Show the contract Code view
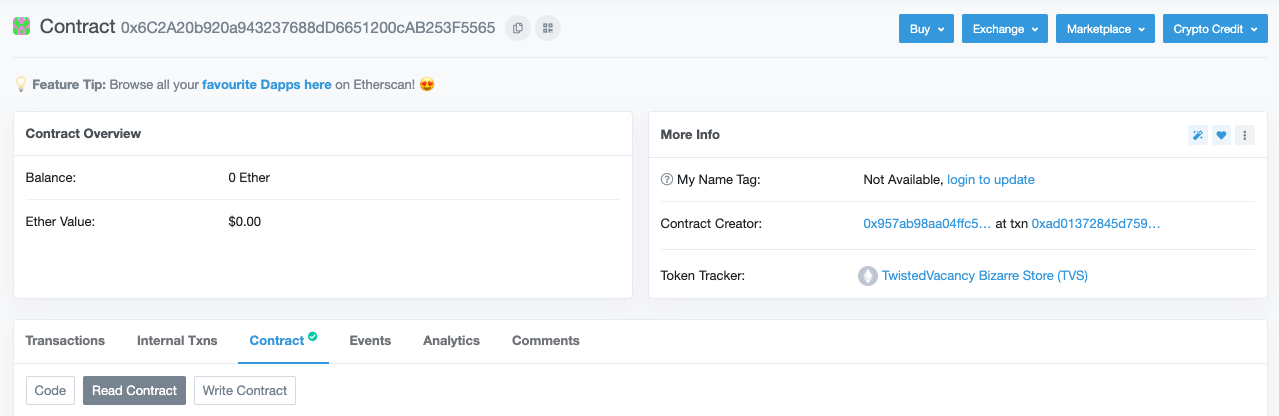This screenshot has height=416, width=1279. point(50,391)
